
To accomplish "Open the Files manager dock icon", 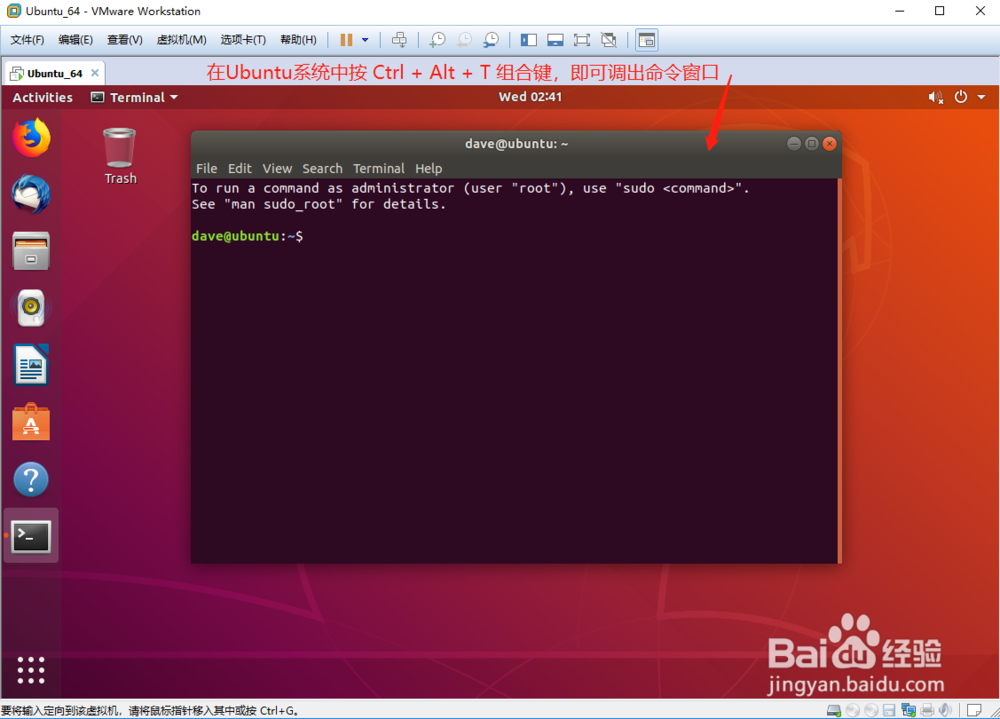I will tap(31, 251).
